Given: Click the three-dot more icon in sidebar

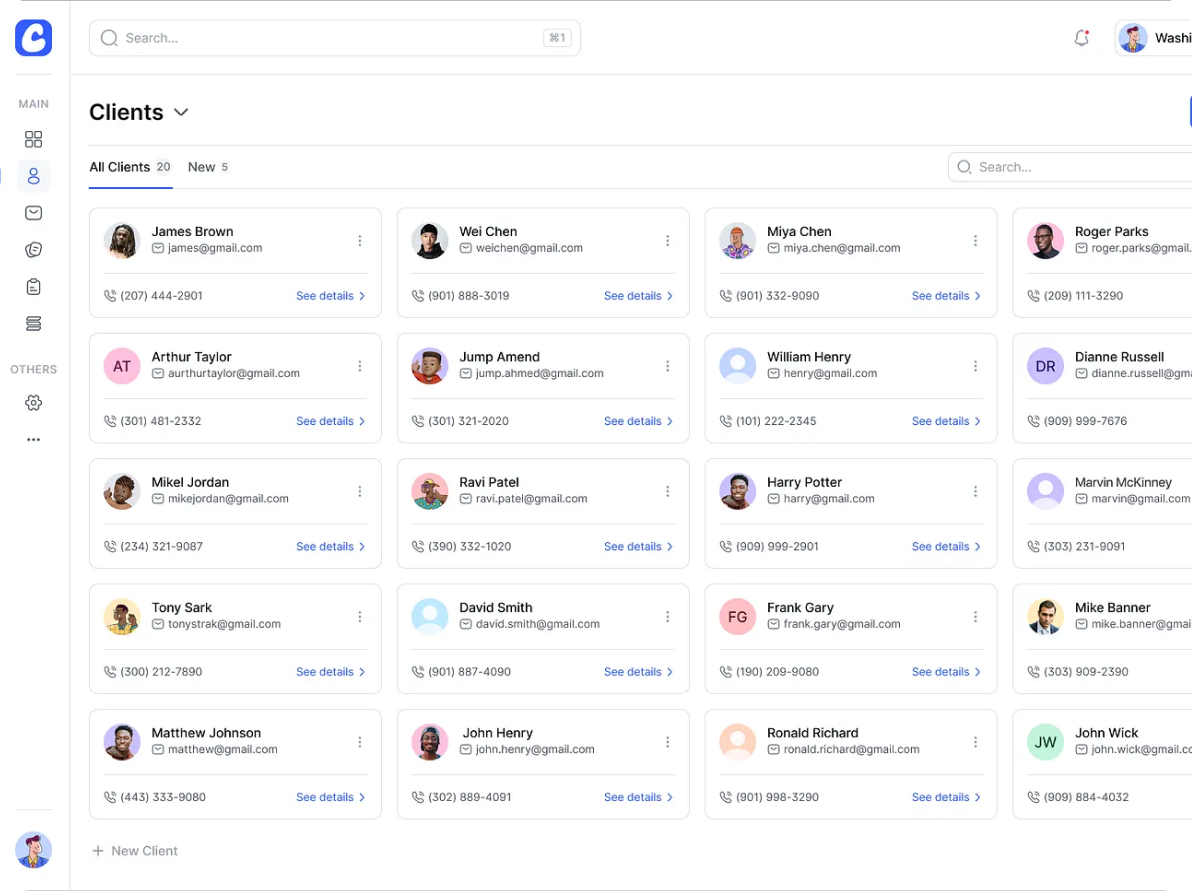Looking at the screenshot, I should coord(33,440).
